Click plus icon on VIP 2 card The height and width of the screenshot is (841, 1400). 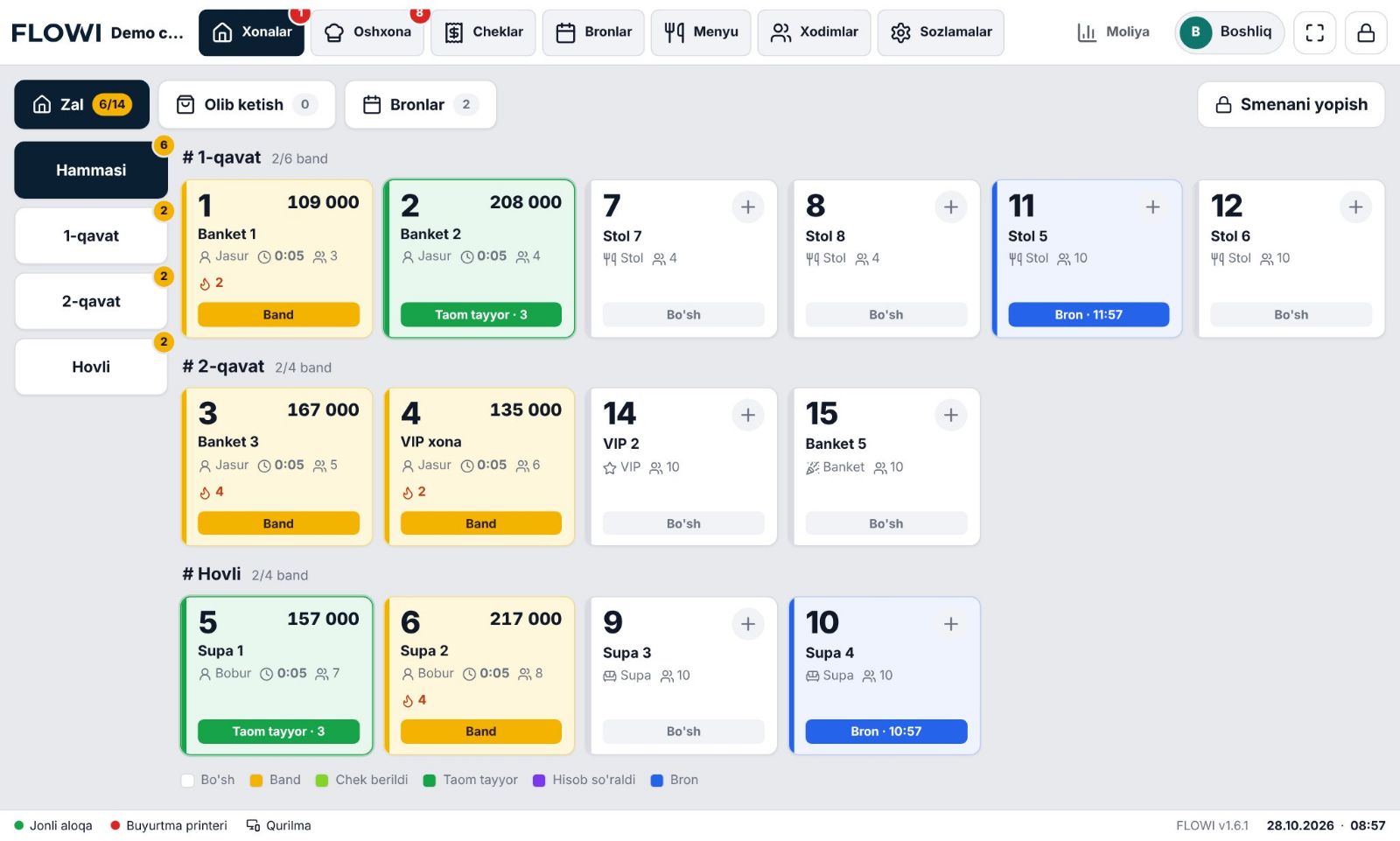[748, 415]
